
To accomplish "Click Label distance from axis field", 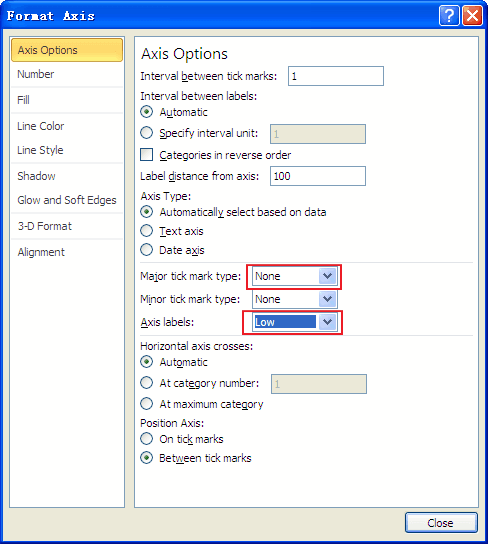I will coord(318,176).
